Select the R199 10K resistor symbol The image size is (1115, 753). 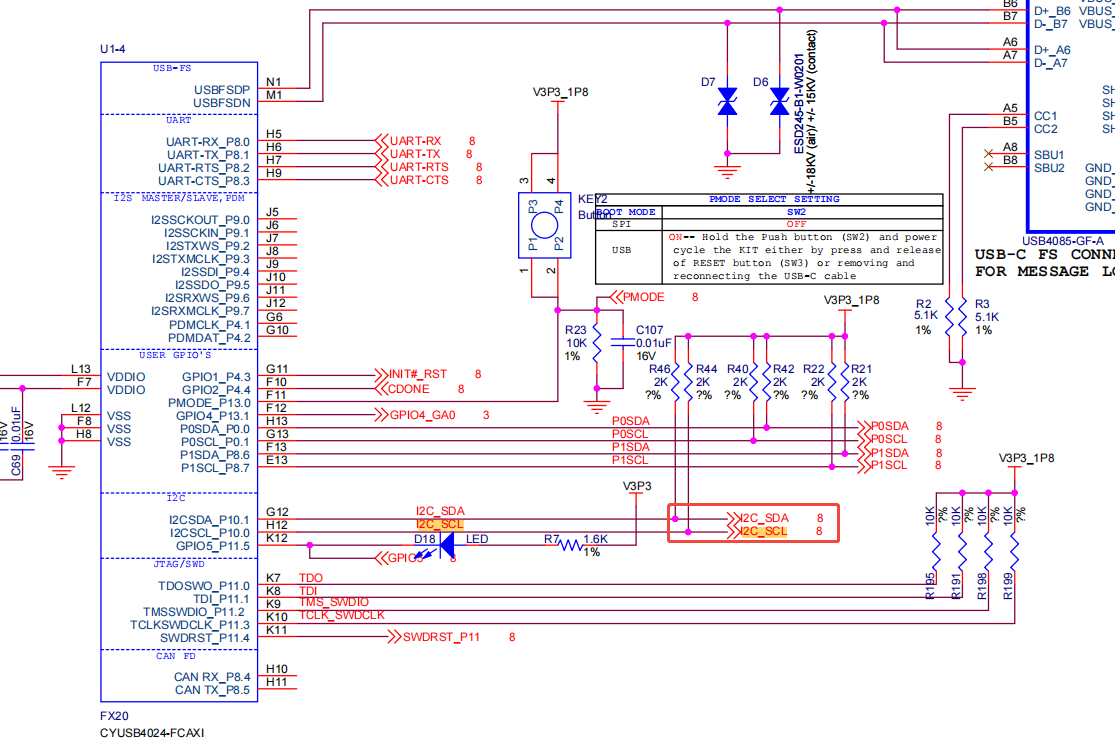(x=1014, y=551)
